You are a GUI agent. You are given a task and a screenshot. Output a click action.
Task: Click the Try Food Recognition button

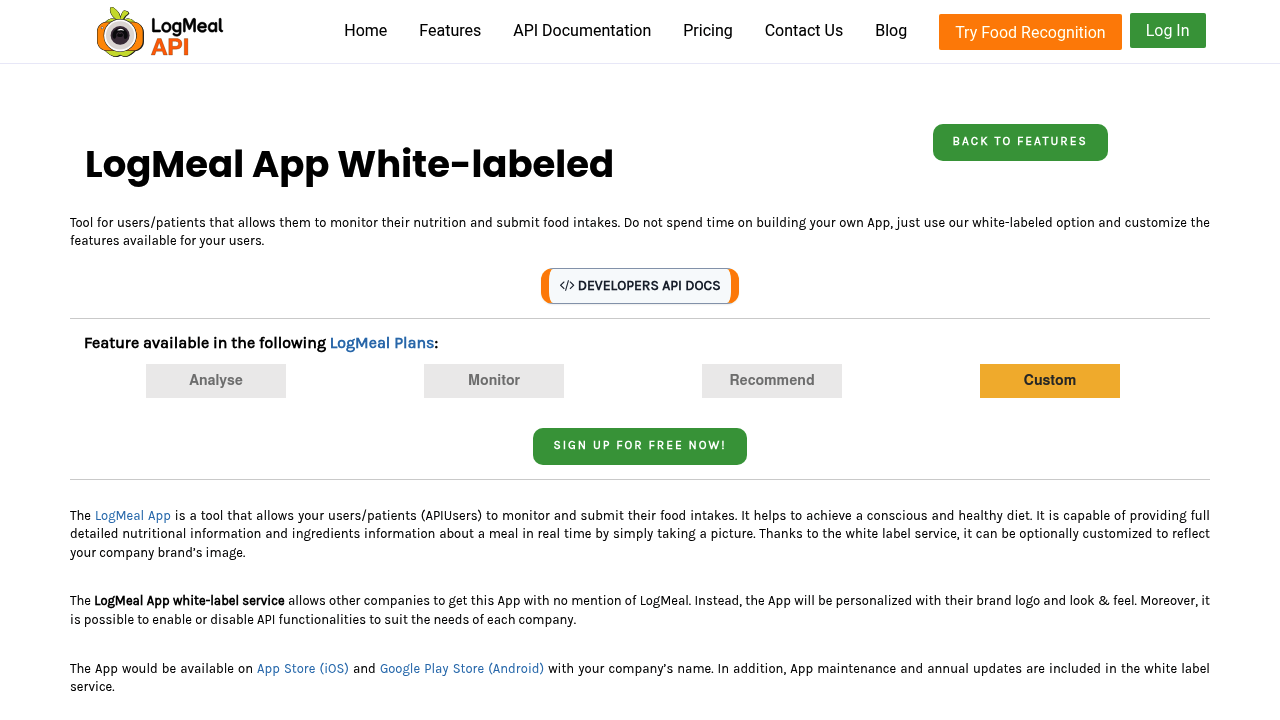[x=1030, y=32]
